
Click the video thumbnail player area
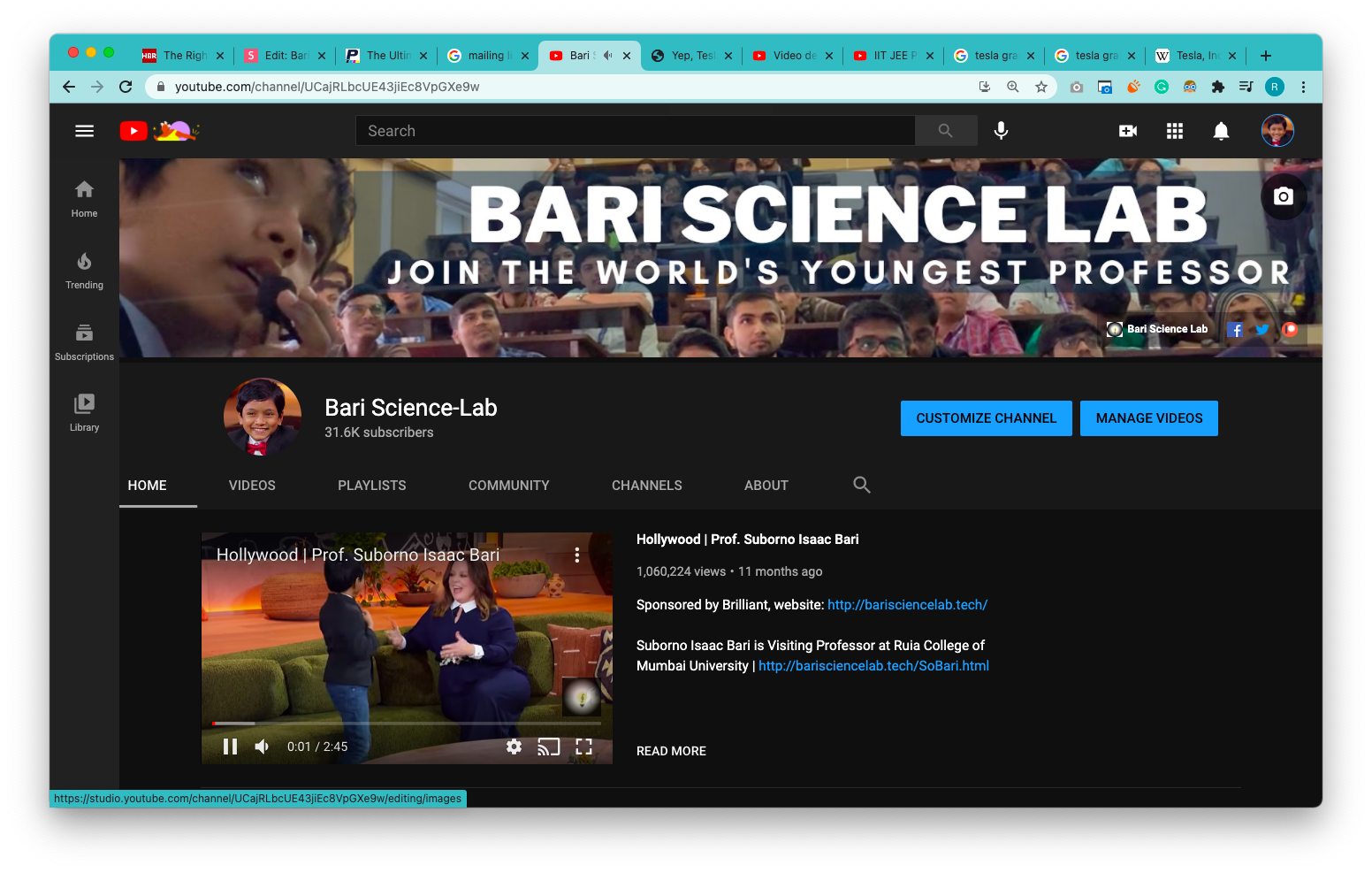[407, 648]
